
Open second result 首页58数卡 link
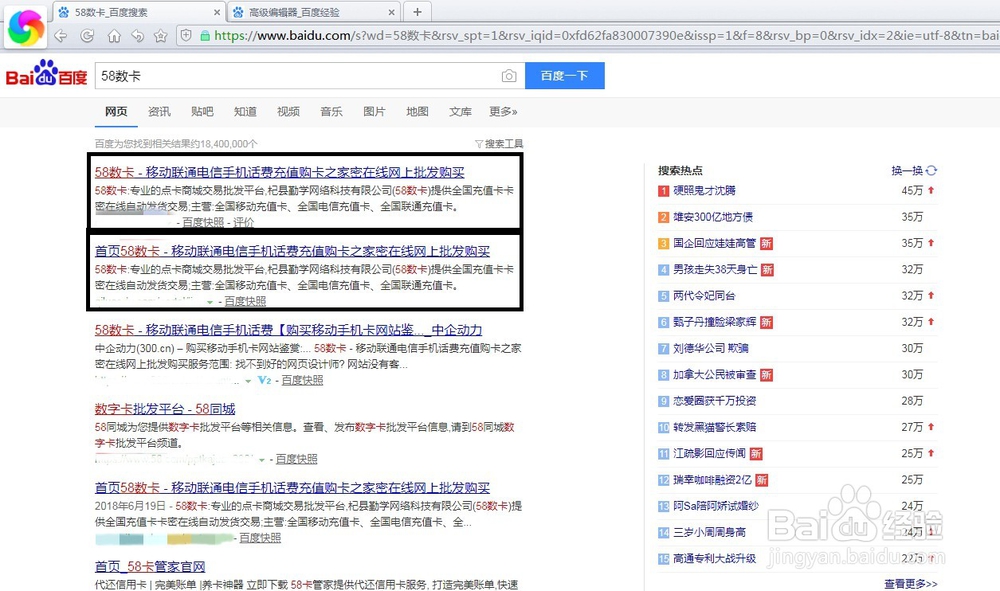292,251
